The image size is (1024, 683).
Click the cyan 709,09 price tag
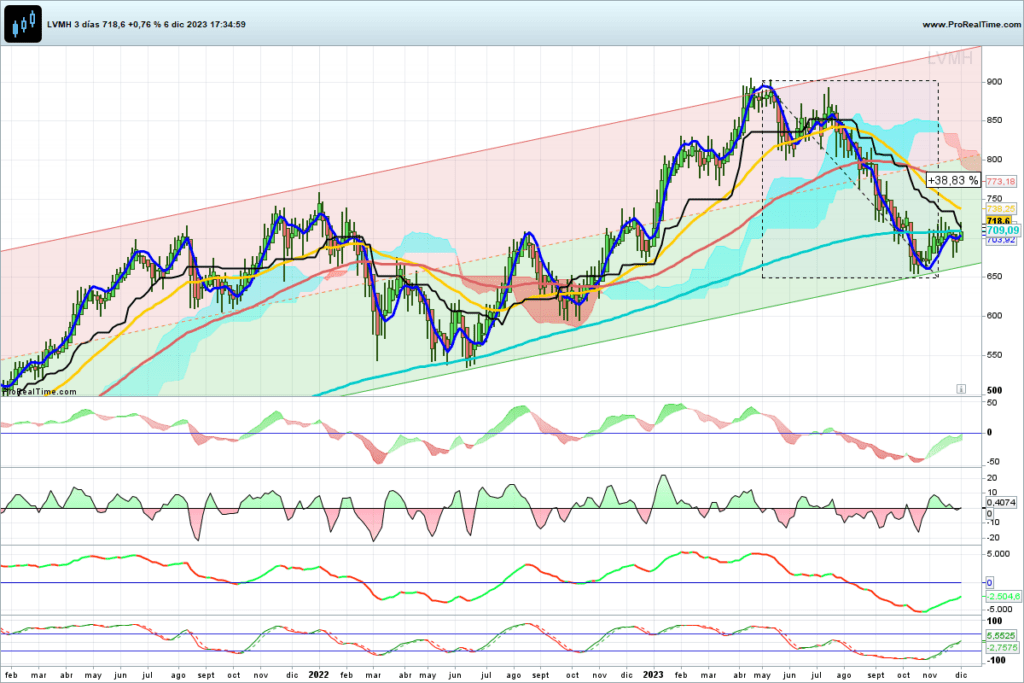tap(1002, 230)
